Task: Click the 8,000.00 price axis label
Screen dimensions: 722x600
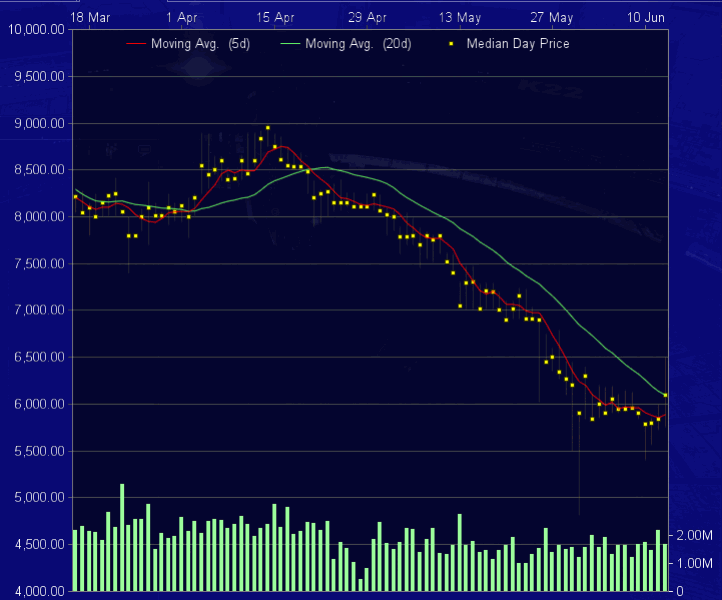Action: [40, 216]
